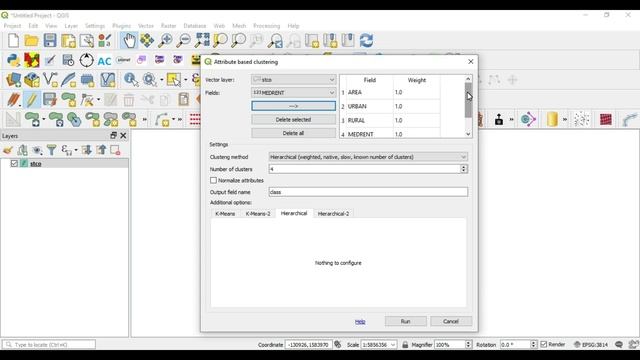Select the Zoom In magnifier tool
The width and height of the screenshot is (640, 360).
point(165,40)
